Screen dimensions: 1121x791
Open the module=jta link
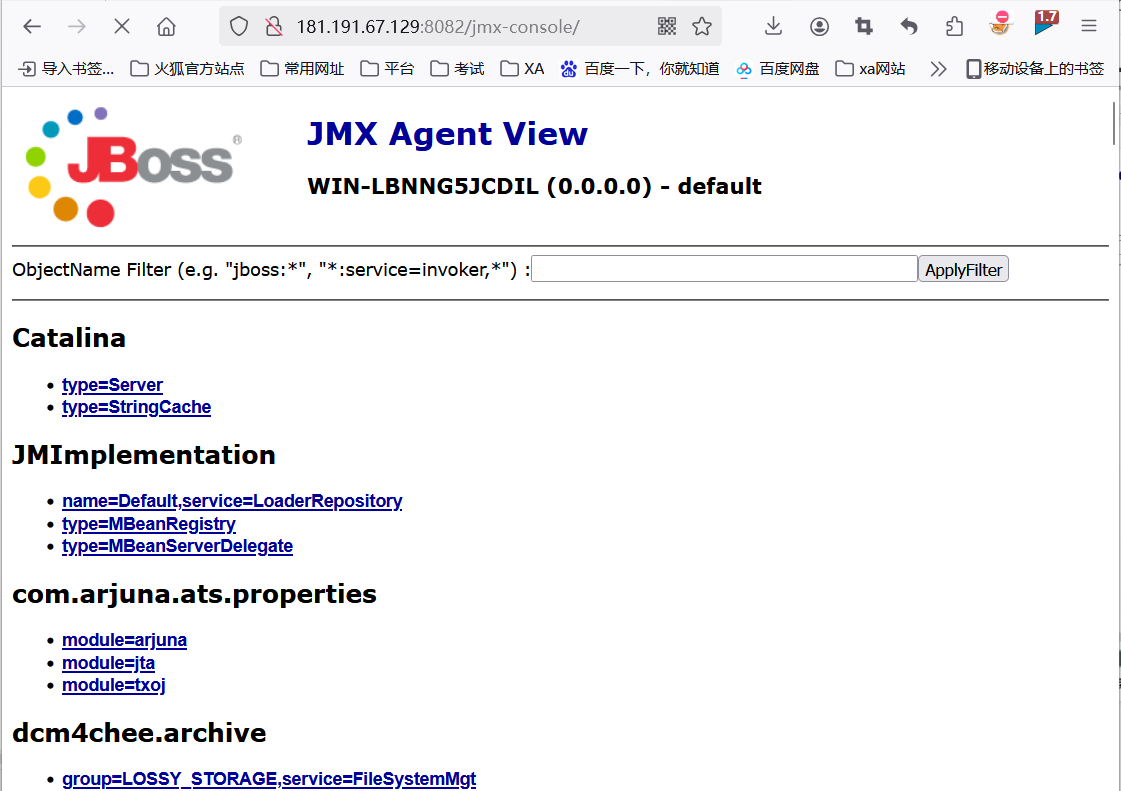pyautogui.click(x=109, y=663)
